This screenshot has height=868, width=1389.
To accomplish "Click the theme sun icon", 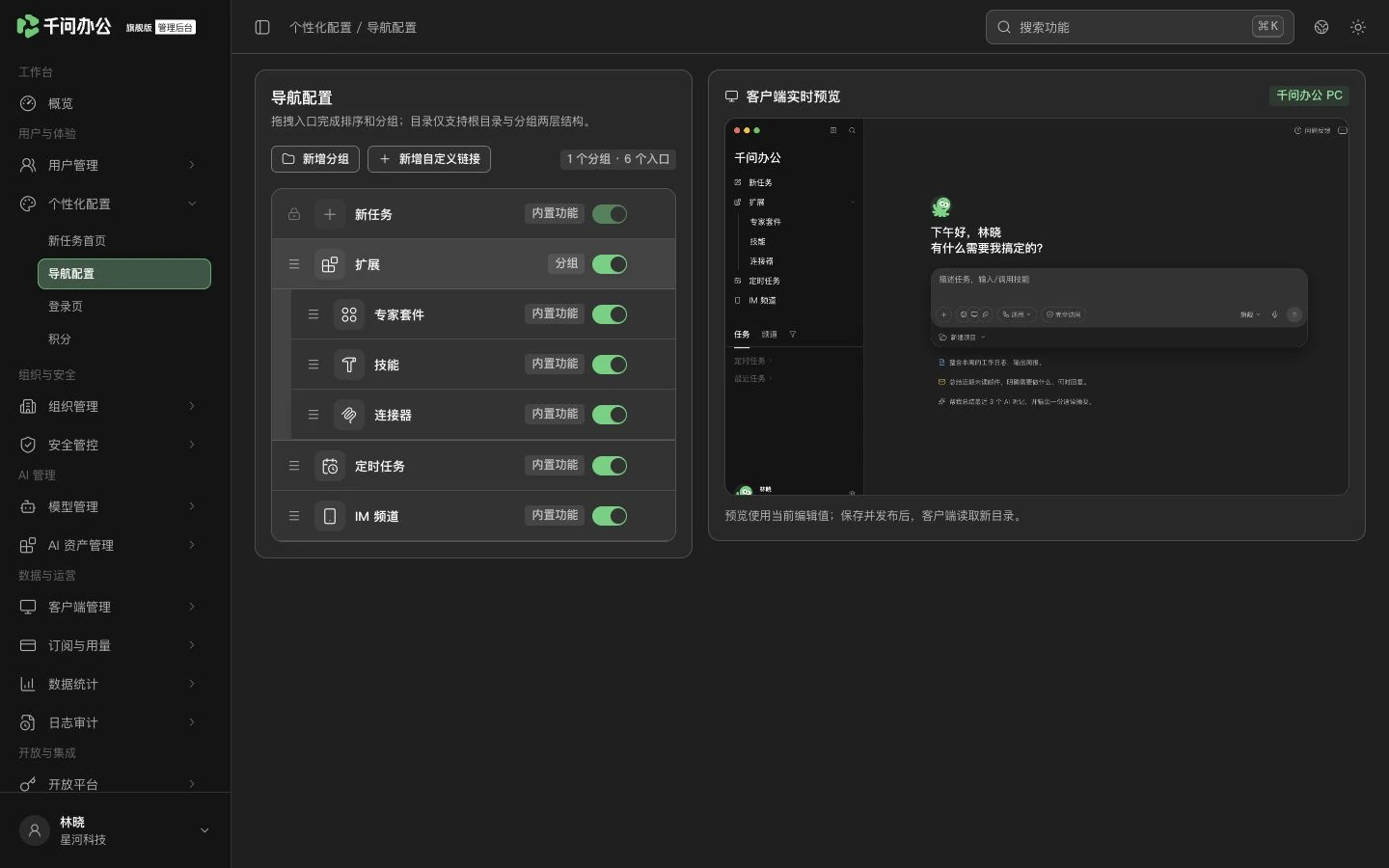I will (1358, 27).
